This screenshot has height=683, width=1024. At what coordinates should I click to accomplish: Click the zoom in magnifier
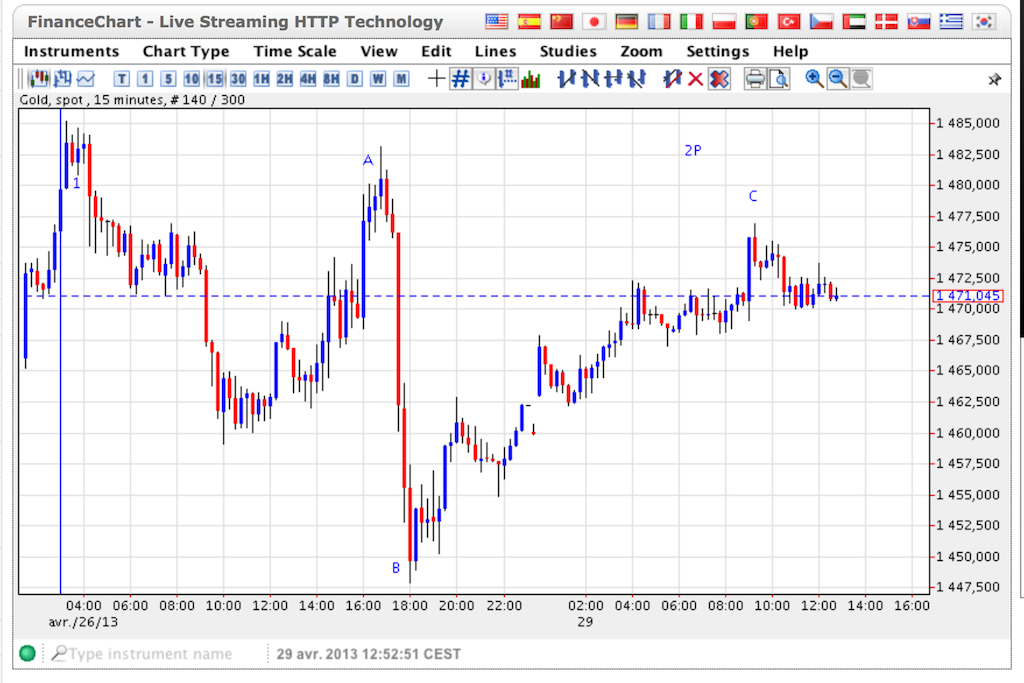pos(815,79)
